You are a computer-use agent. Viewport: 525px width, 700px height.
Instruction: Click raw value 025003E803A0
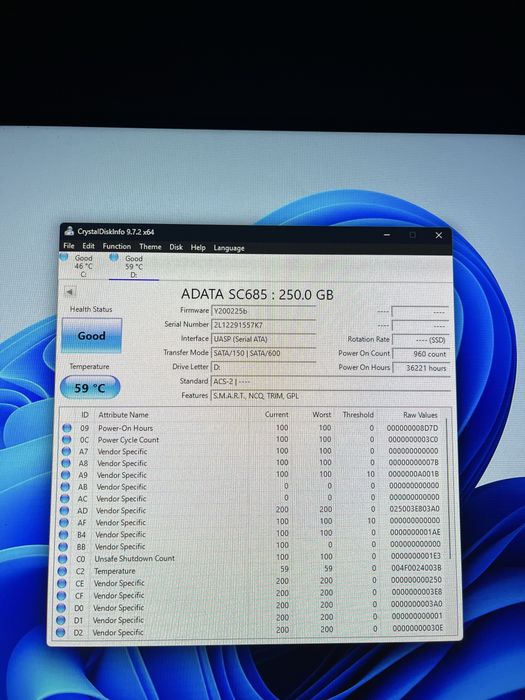point(414,508)
